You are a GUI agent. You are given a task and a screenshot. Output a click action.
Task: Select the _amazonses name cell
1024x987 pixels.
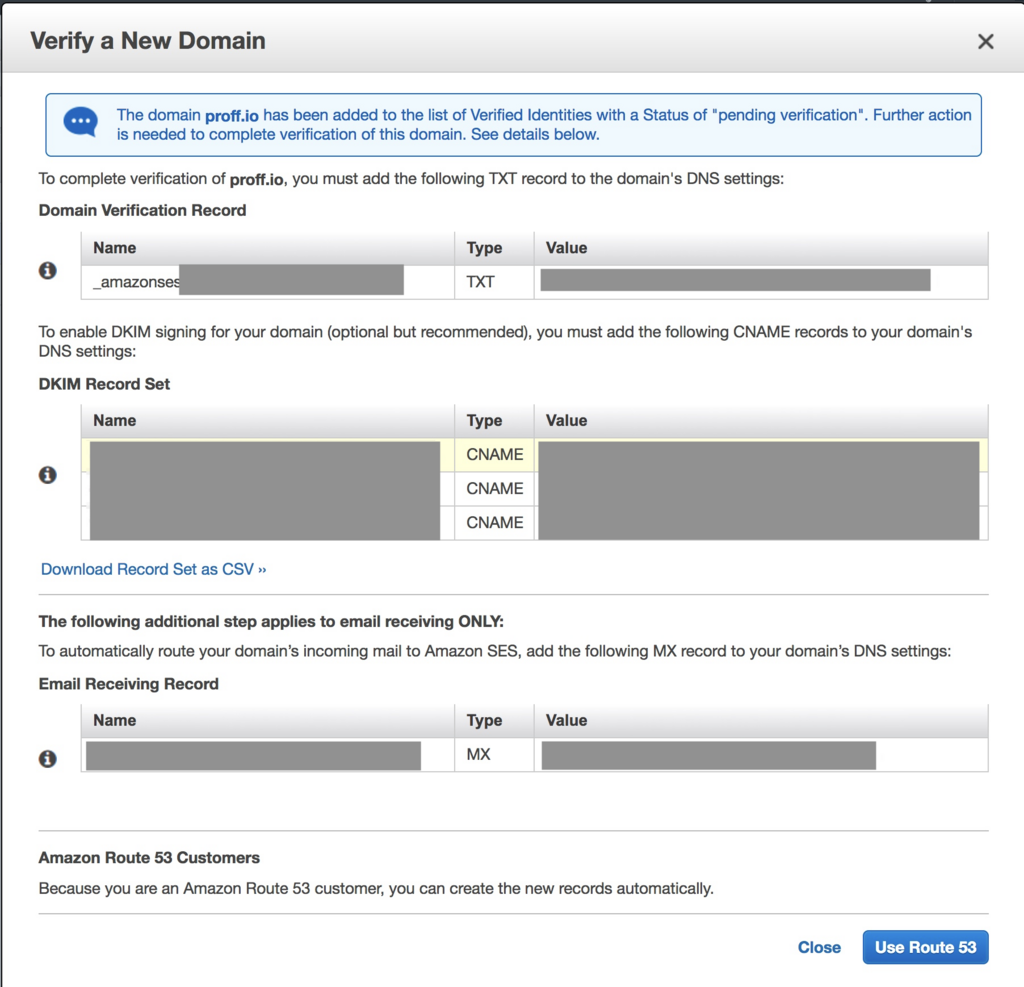coord(268,282)
